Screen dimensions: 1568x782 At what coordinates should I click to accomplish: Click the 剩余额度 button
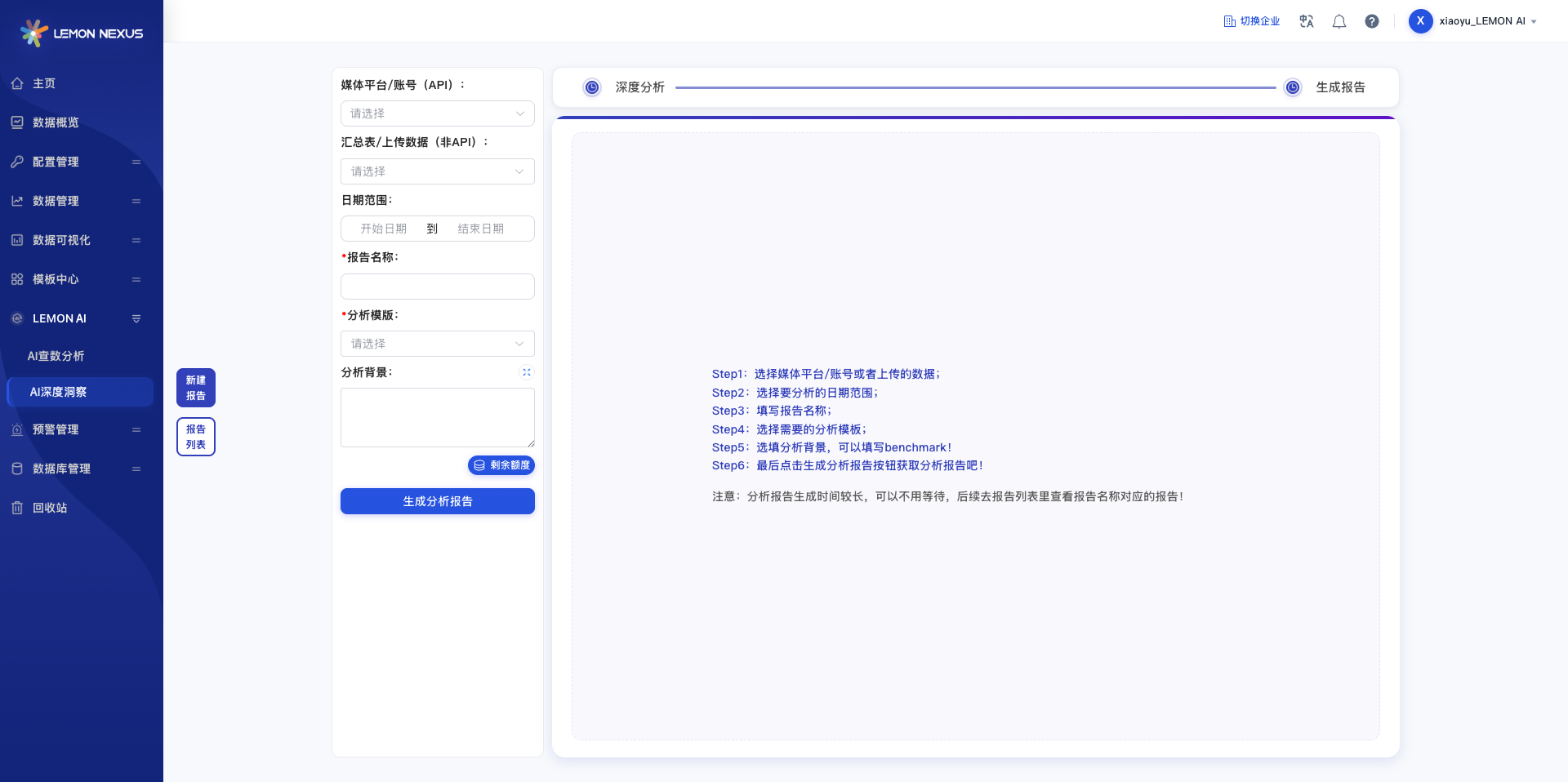coord(501,465)
